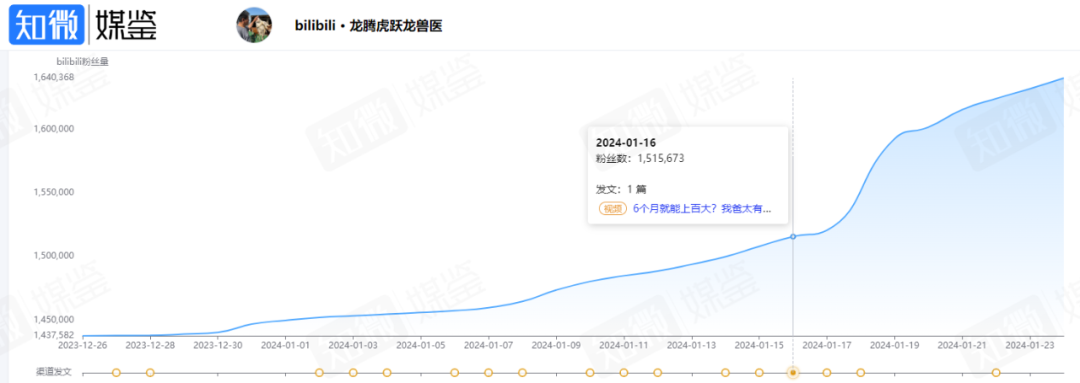This screenshot has width=1080, height=383.
Task: Open the bilibili・龙腾虎跃龙兽医 account name
Action: (367, 26)
